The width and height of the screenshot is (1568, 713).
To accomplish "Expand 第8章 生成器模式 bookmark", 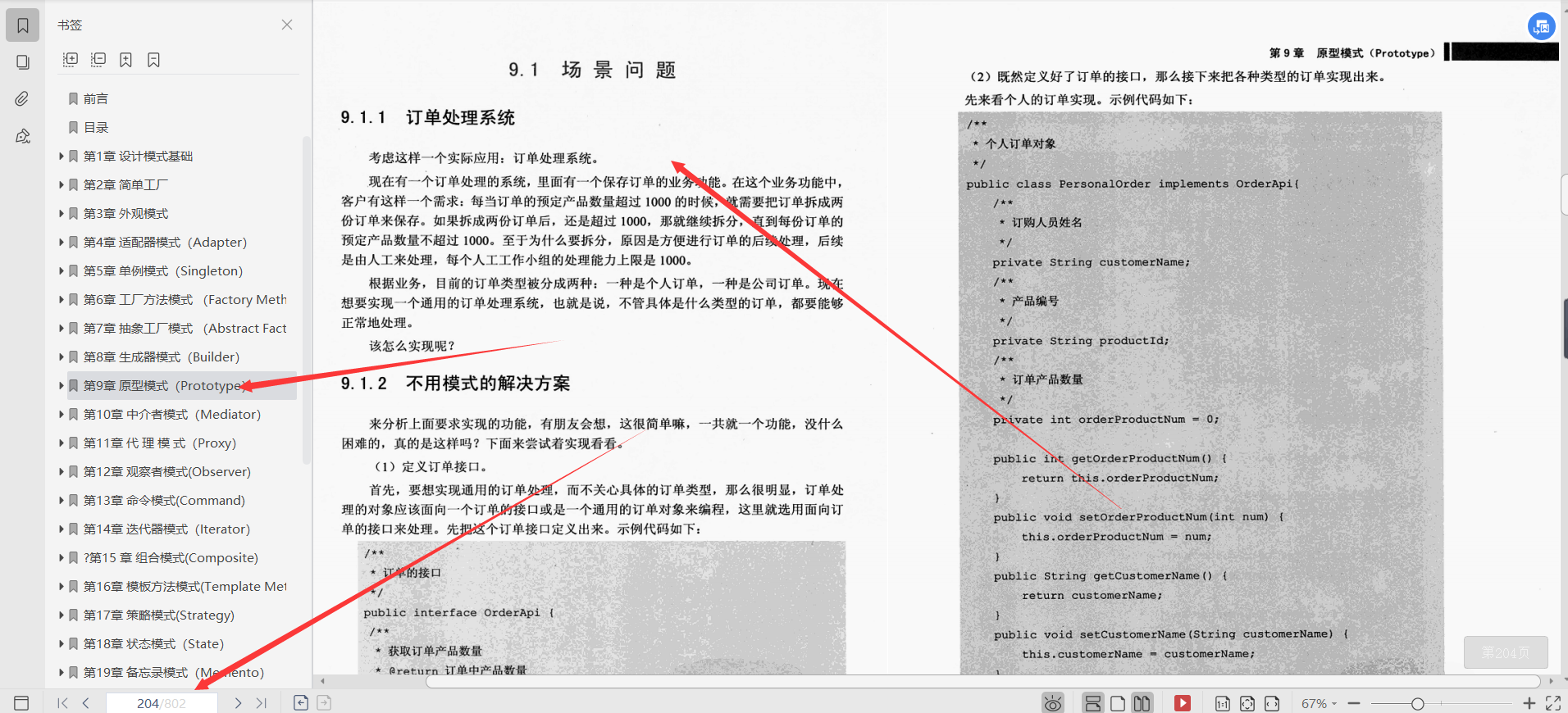I will coord(62,356).
